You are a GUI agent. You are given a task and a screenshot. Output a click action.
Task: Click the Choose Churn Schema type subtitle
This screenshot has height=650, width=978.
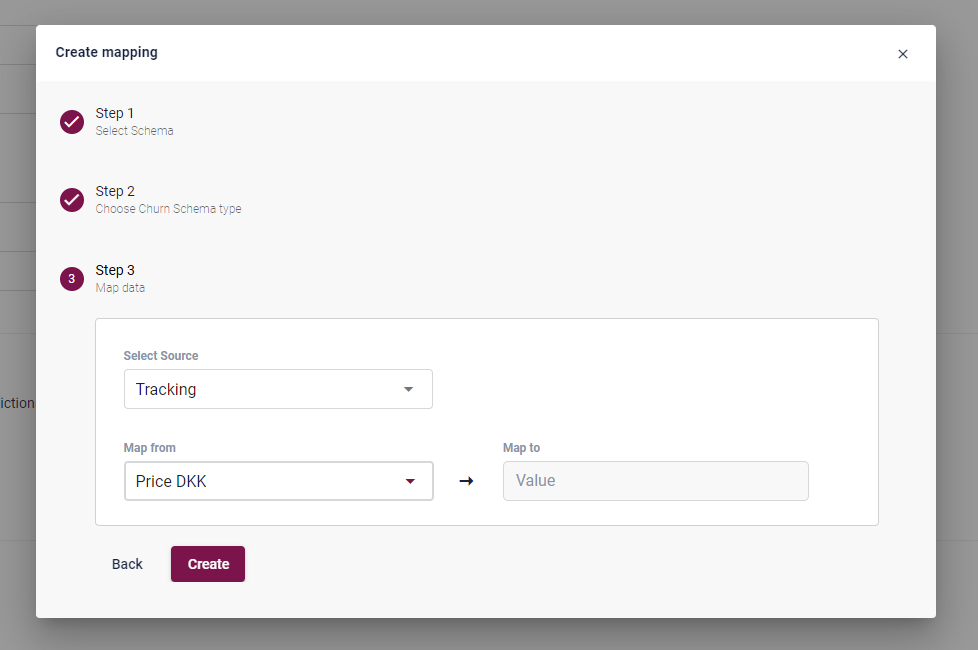pos(168,209)
